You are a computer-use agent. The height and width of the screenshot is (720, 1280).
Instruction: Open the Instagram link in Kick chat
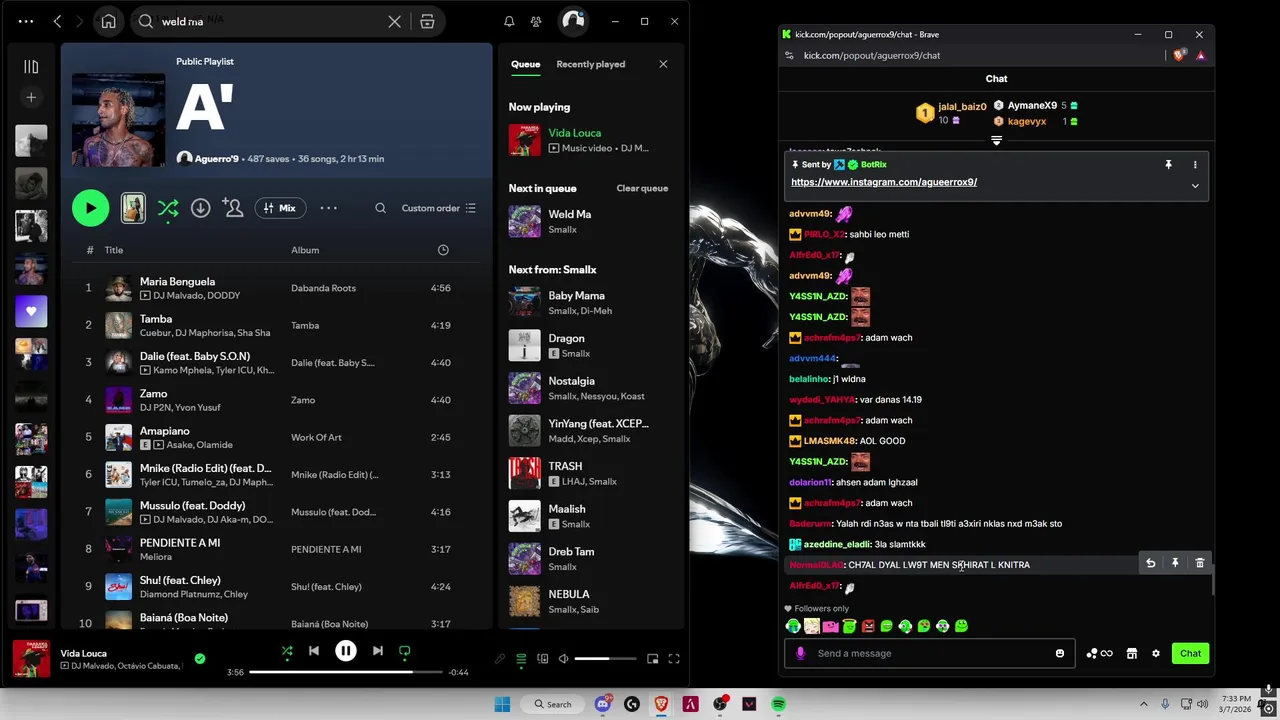pyautogui.click(x=884, y=182)
